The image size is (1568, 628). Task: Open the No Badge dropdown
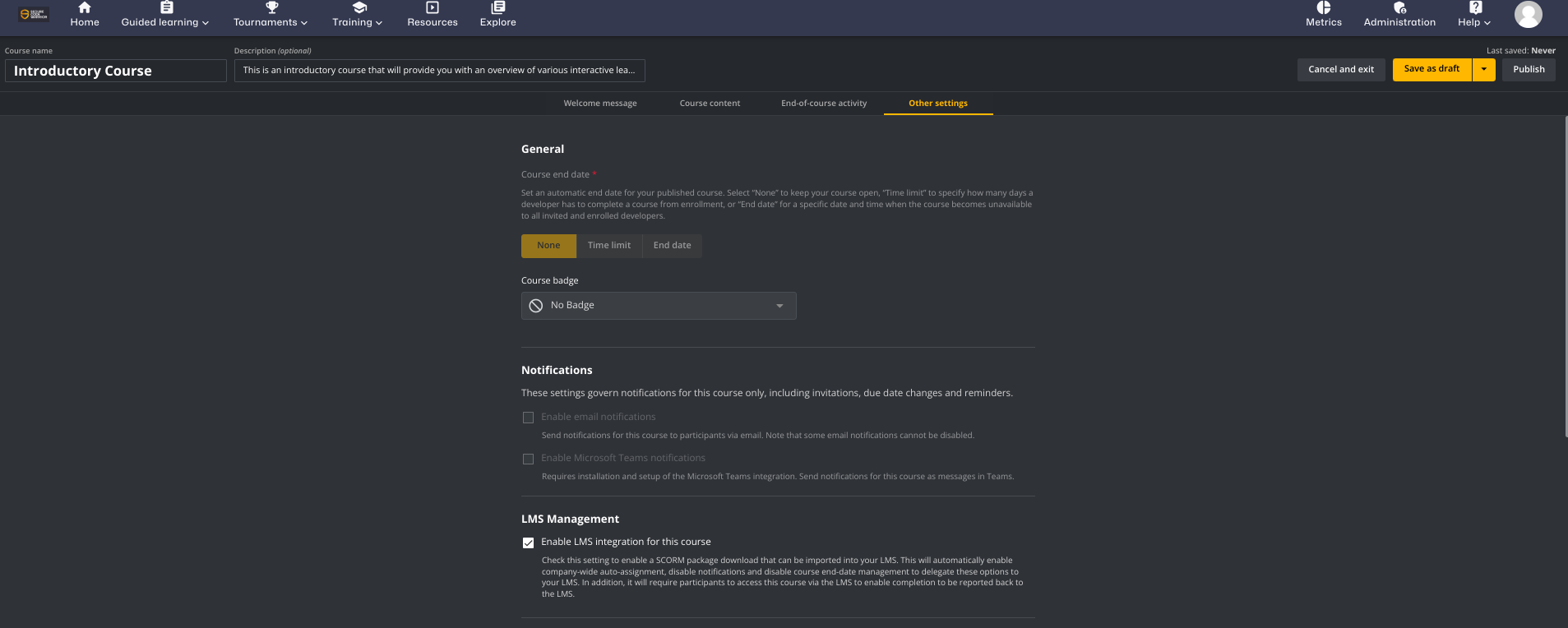point(658,305)
